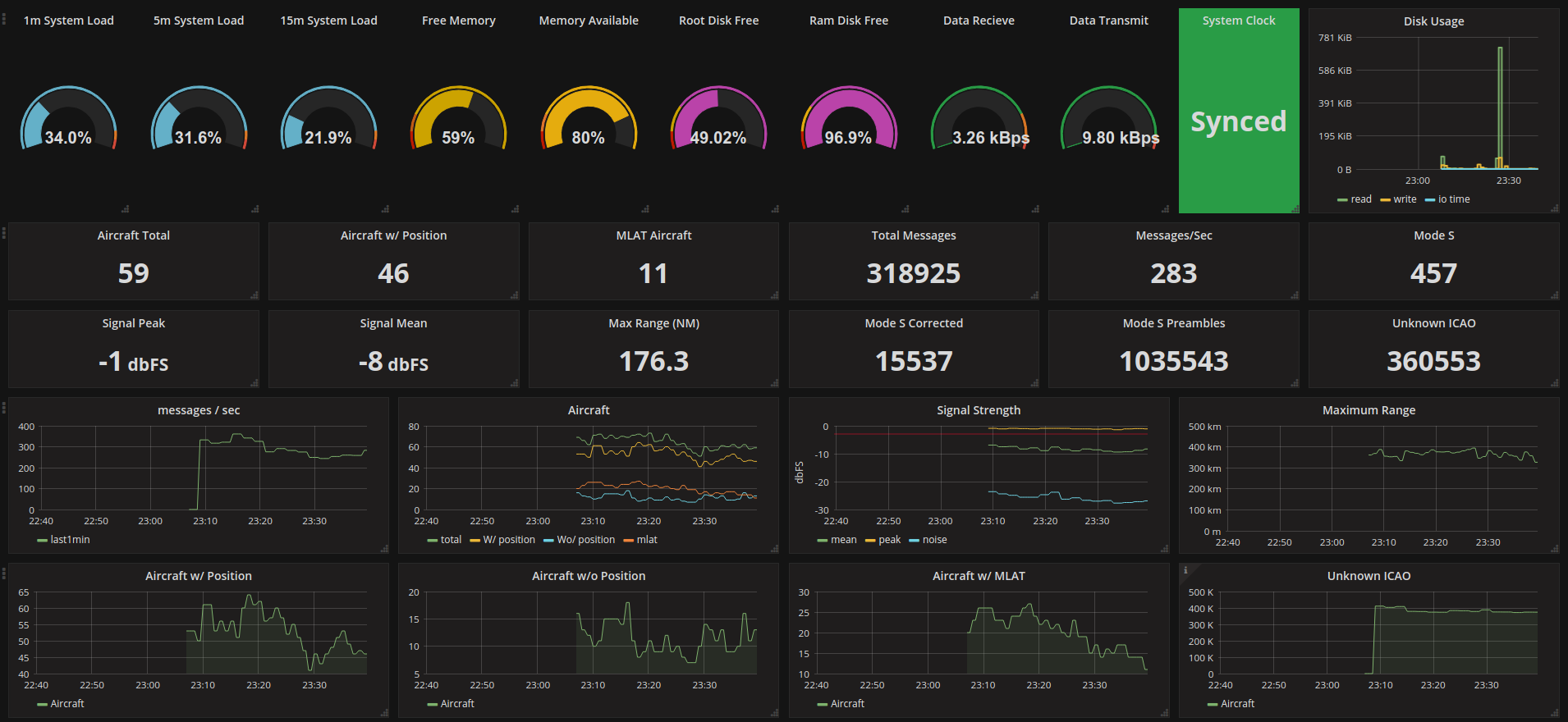Open Aircraft w/ MLAT panel title menu

pos(979,576)
